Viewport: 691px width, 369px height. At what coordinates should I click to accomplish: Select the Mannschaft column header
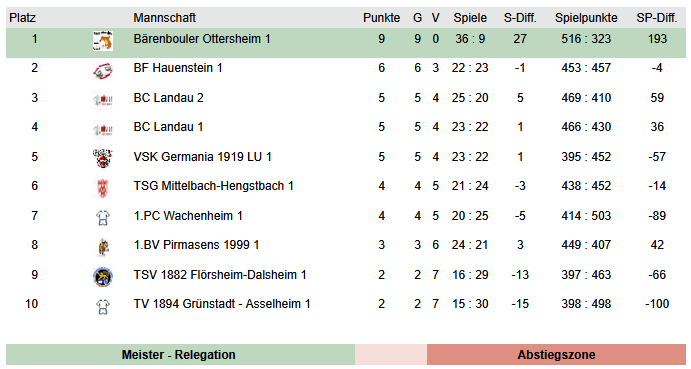pos(164,18)
